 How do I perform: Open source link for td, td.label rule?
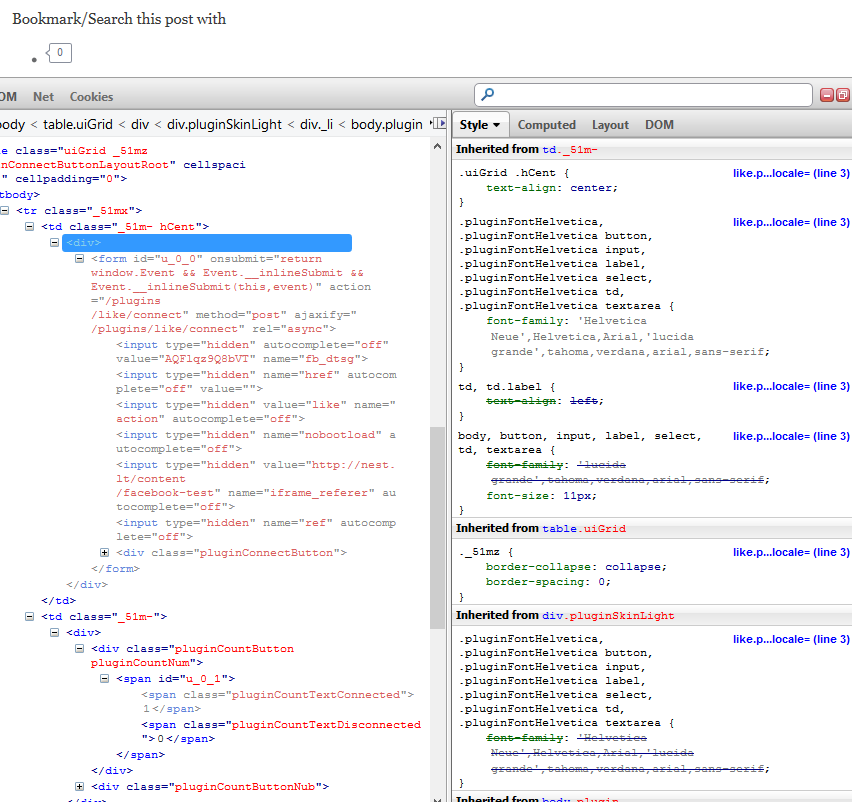791,386
